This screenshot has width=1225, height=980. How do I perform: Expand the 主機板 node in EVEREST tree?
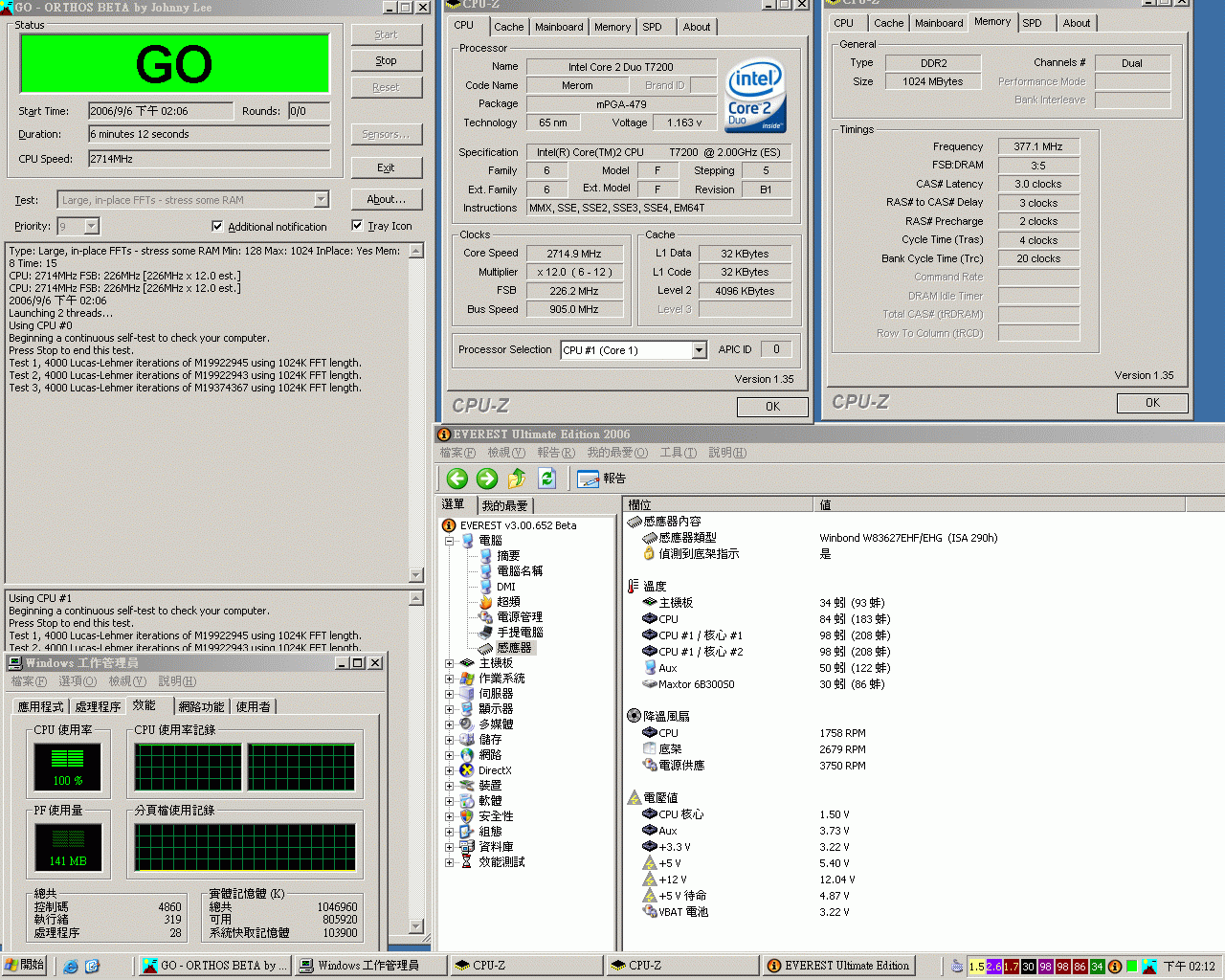coord(449,663)
